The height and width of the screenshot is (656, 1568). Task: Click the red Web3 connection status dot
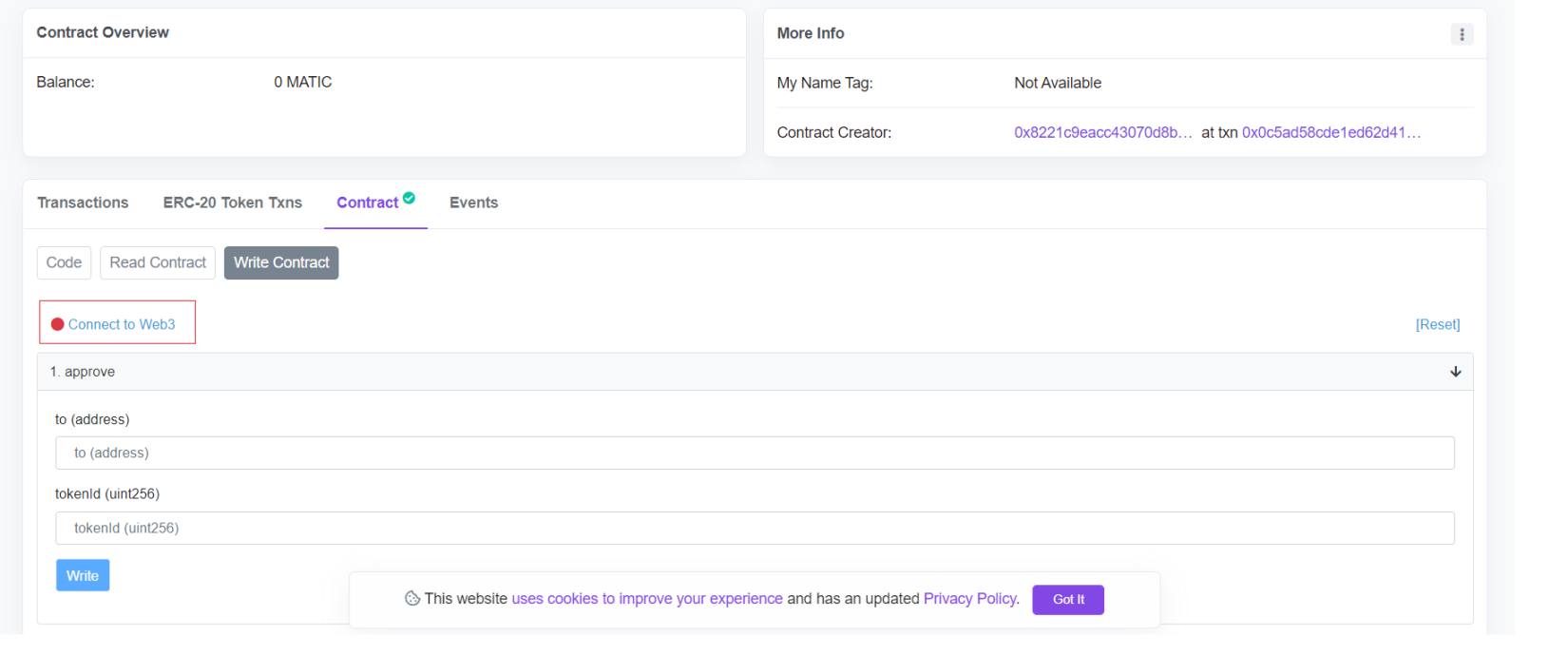[57, 324]
